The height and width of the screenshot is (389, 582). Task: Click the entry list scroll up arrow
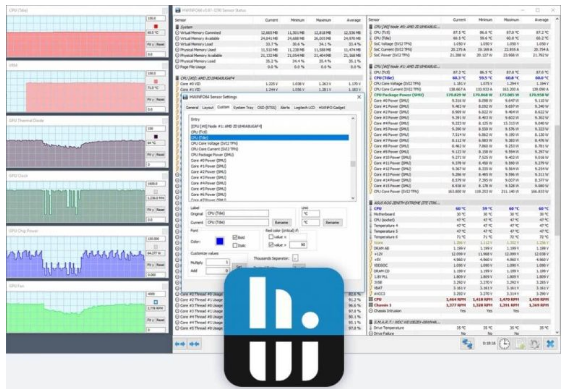(353, 118)
